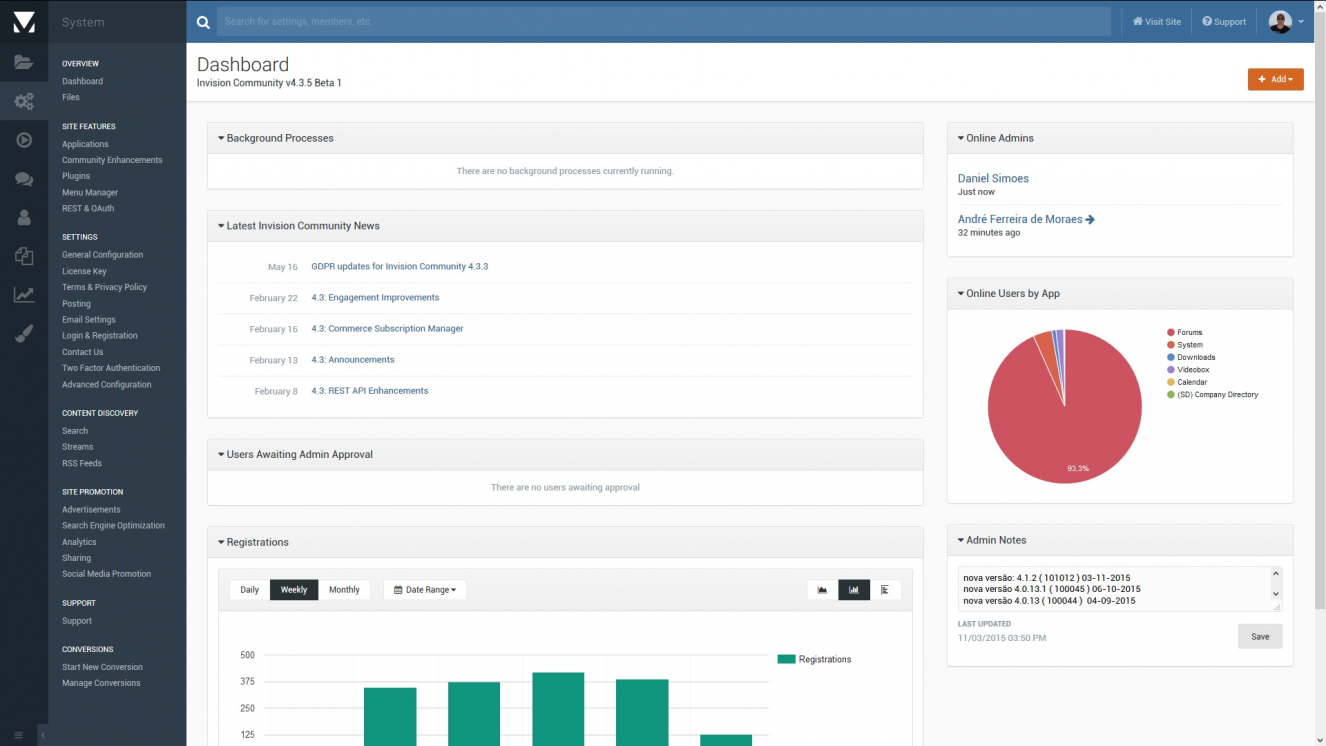Open the folder icon in left rail
This screenshot has height=746, width=1326.
coord(24,62)
